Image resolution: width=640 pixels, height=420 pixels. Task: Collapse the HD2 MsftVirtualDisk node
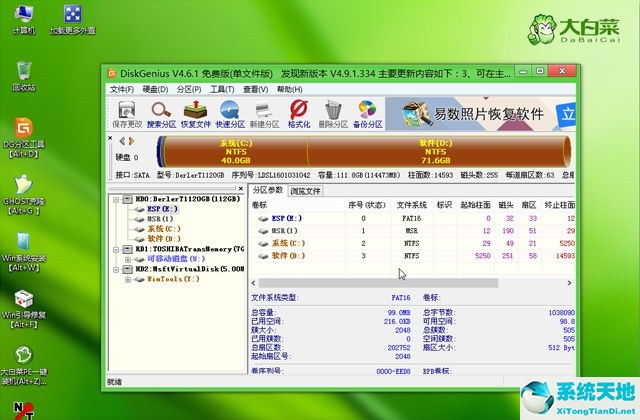(116, 269)
